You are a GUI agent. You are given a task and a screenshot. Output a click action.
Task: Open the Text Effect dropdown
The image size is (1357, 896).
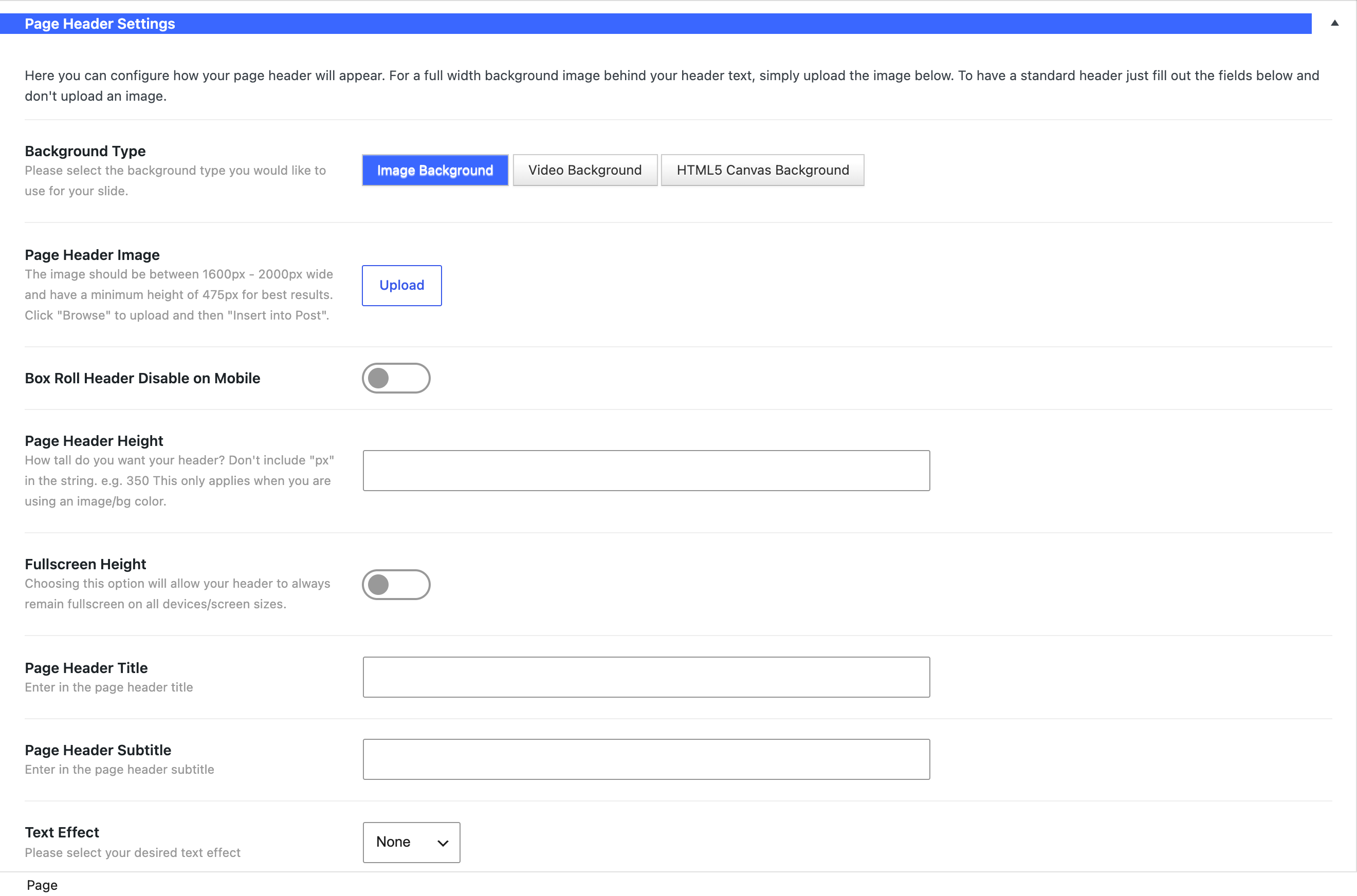tap(412, 842)
